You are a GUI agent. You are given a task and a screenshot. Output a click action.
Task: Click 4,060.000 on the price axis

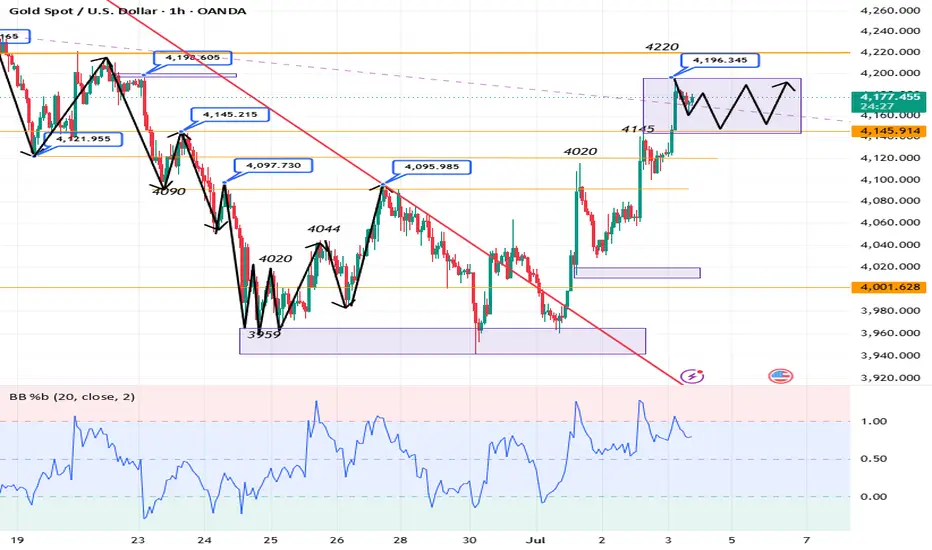tap(890, 222)
